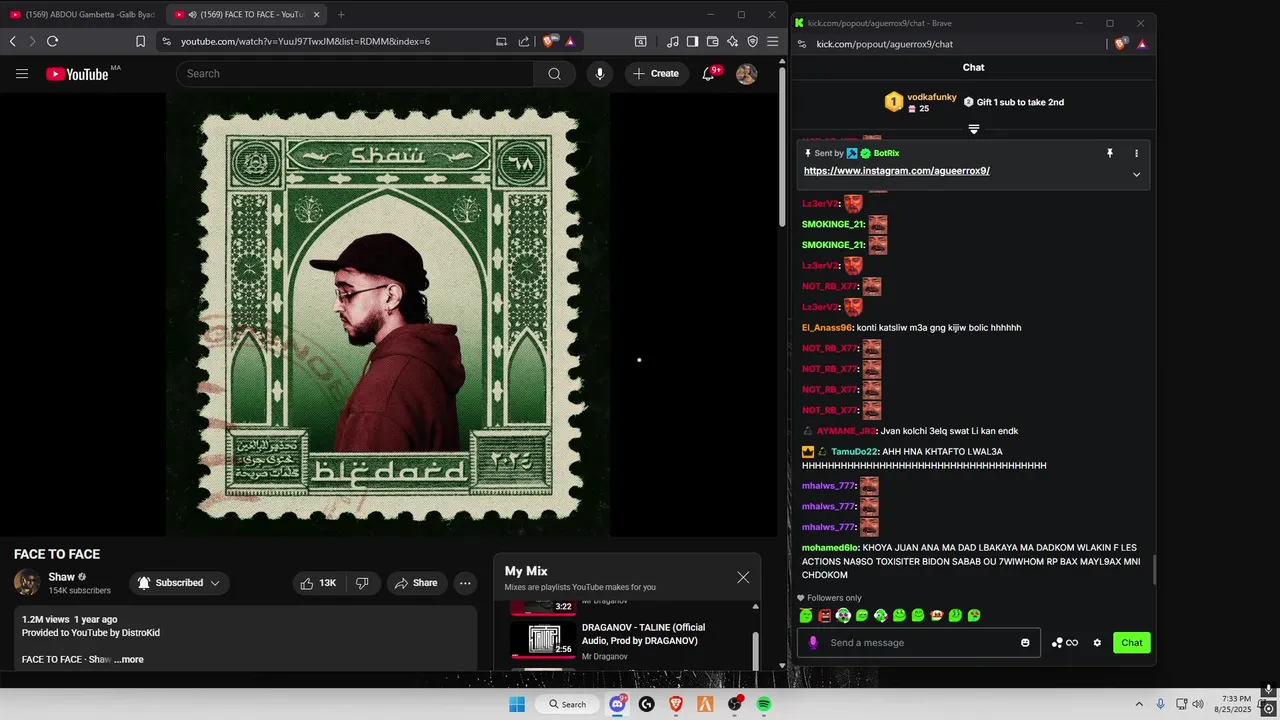Send message with green Chat button
1280x720 pixels.
click(1132, 643)
